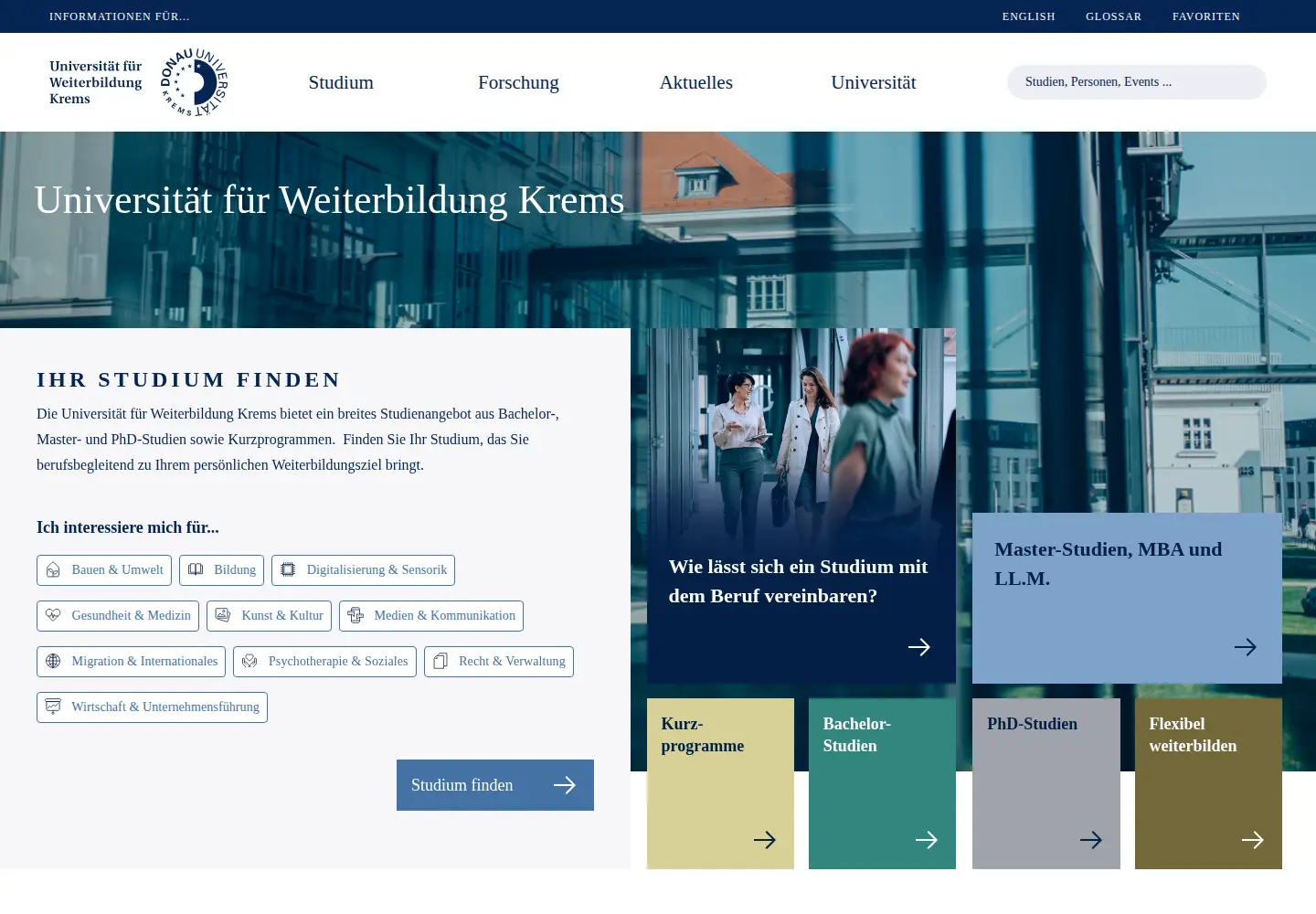Click the house icon beside Bauen & Umwelt
The height and width of the screenshot is (914, 1316).
(53, 569)
